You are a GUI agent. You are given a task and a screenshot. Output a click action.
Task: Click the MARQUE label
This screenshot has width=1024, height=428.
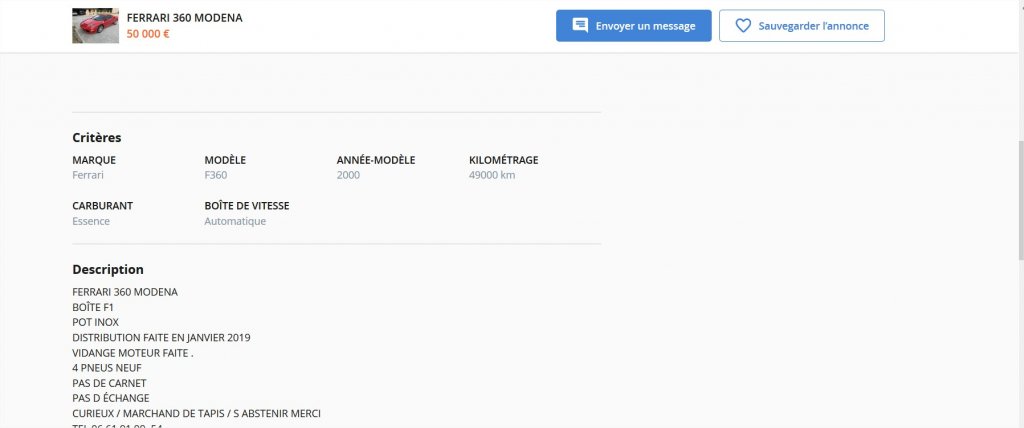(x=94, y=160)
